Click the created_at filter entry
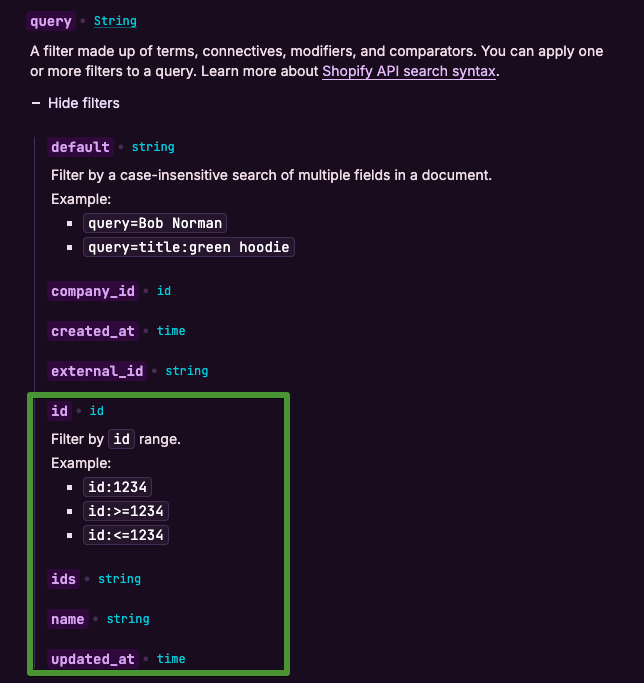Image resolution: width=644 pixels, height=683 pixels. (91, 331)
